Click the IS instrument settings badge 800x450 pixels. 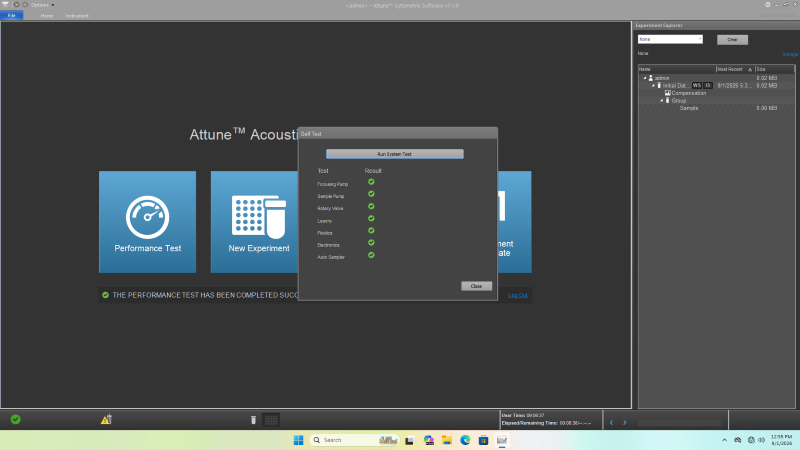708,85
